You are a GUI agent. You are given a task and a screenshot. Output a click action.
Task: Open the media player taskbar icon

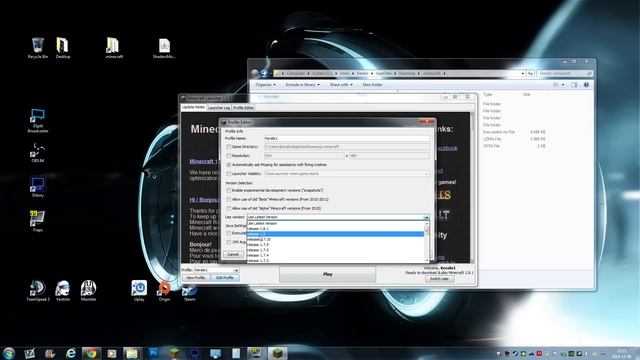pos(111,353)
